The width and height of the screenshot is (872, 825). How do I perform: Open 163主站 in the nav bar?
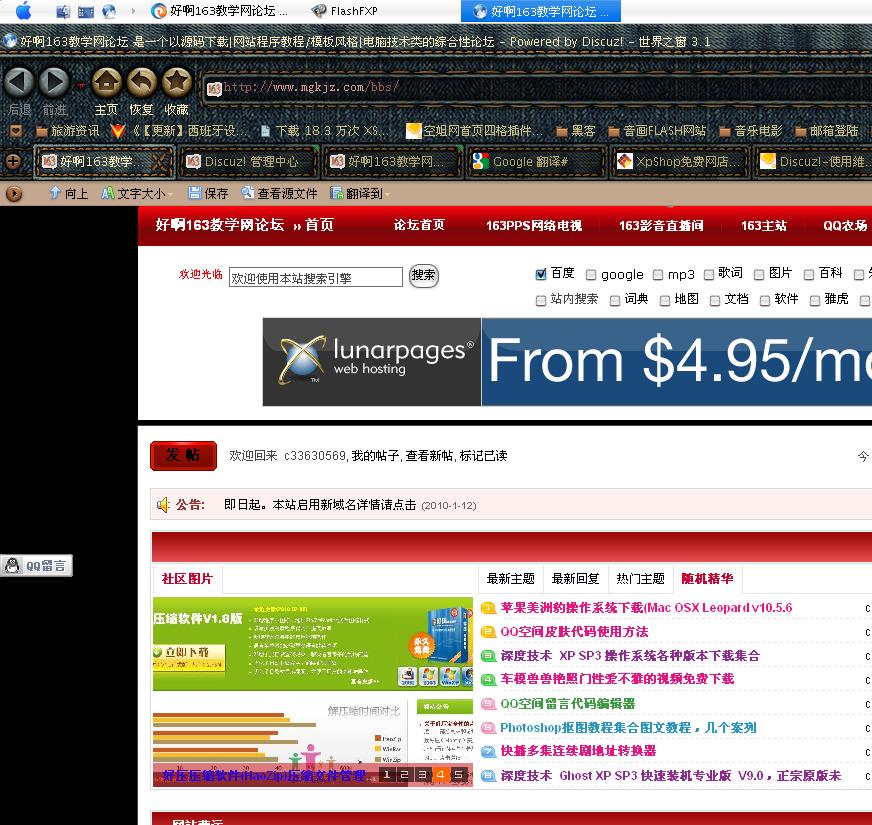tap(764, 225)
